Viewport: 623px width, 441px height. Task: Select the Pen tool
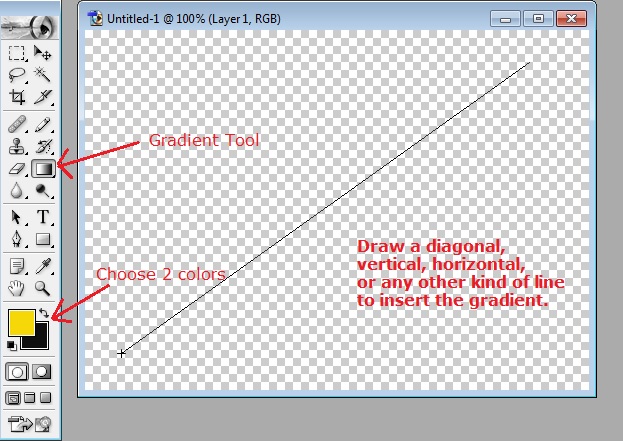pos(17,239)
